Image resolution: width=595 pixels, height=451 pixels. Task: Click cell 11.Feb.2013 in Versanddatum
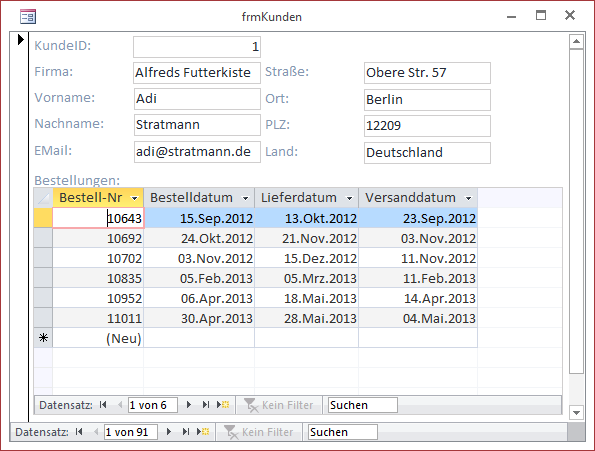(418, 278)
